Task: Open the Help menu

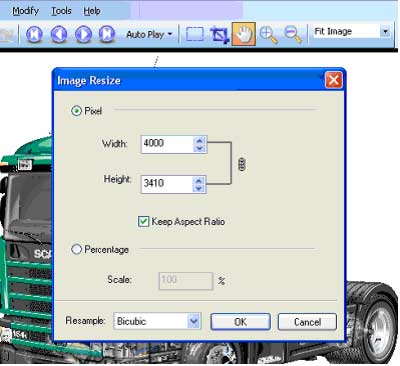Action: click(x=92, y=11)
